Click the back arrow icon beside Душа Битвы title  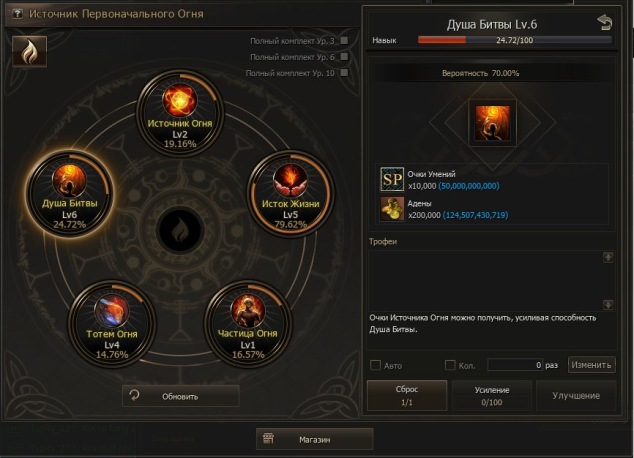(x=604, y=23)
